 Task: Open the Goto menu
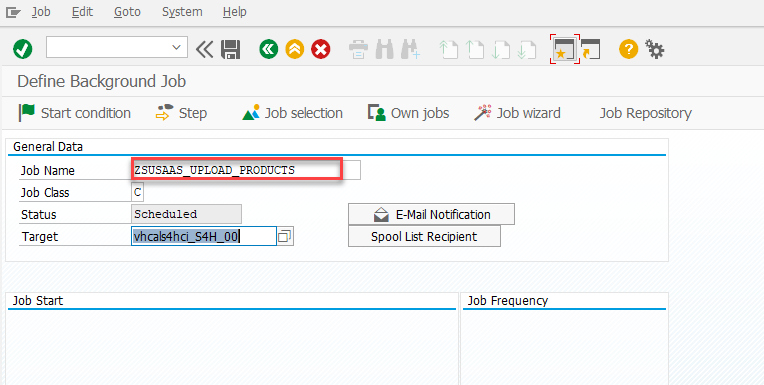pyautogui.click(x=127, y=12)
